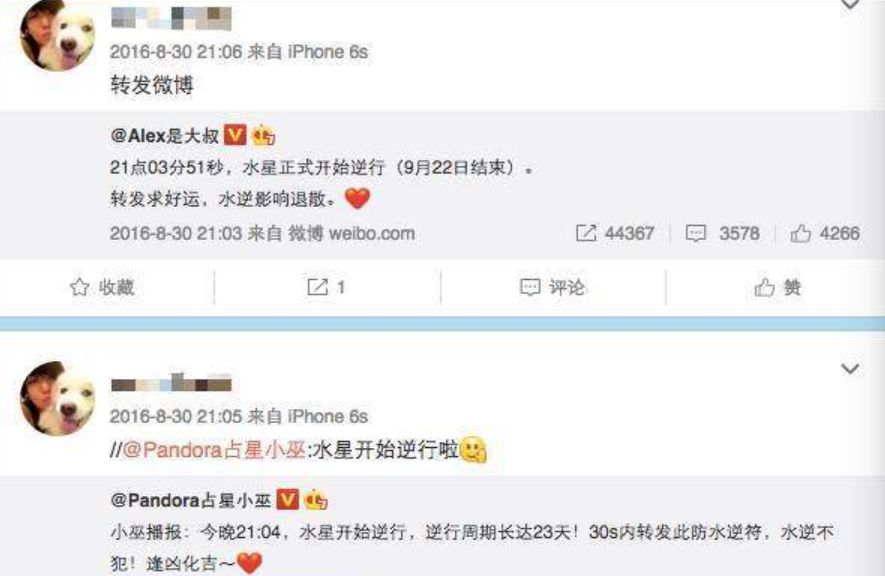
Task: Click the second post's dog avatar
Action: pyautogui.click(x=58, y=398)
